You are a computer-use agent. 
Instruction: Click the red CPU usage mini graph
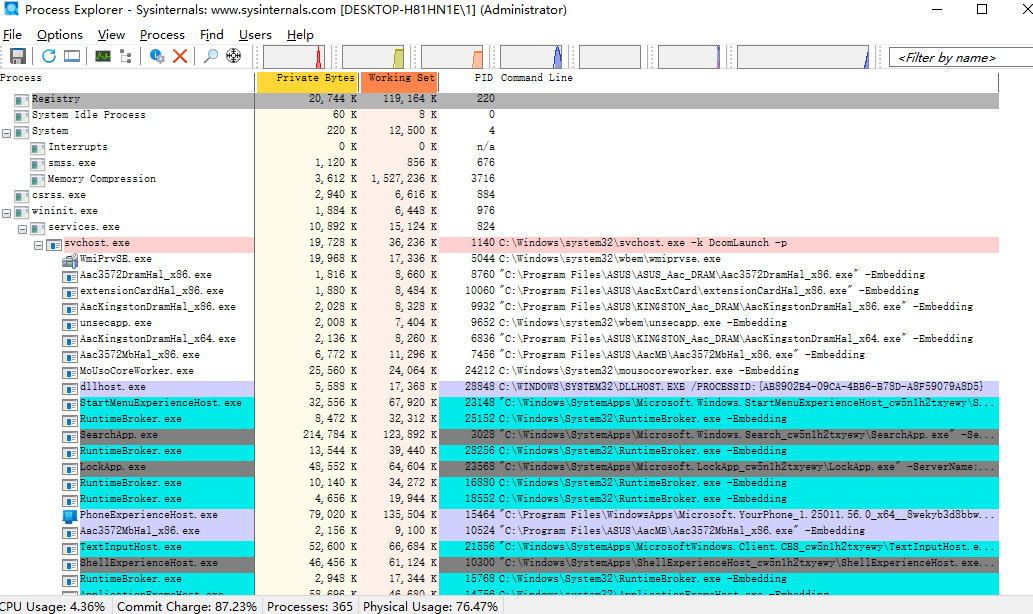click(294, 57)
